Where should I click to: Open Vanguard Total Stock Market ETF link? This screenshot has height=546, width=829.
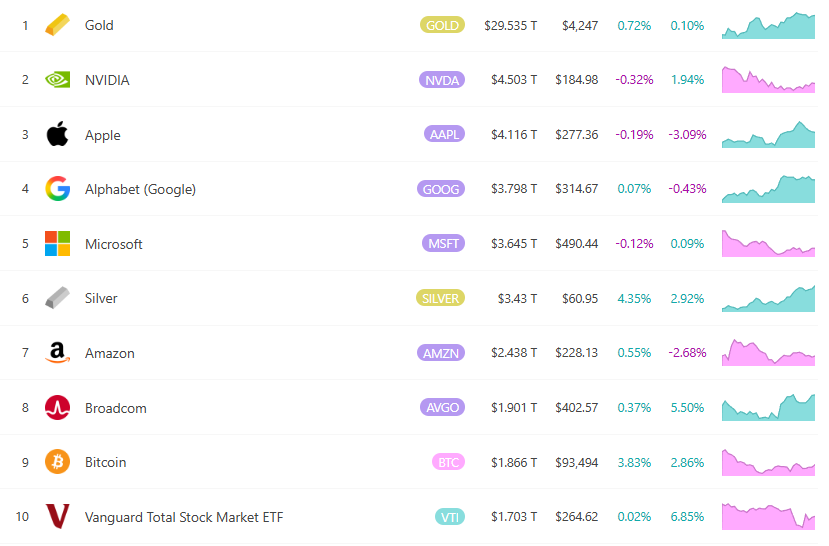(184, 517)
